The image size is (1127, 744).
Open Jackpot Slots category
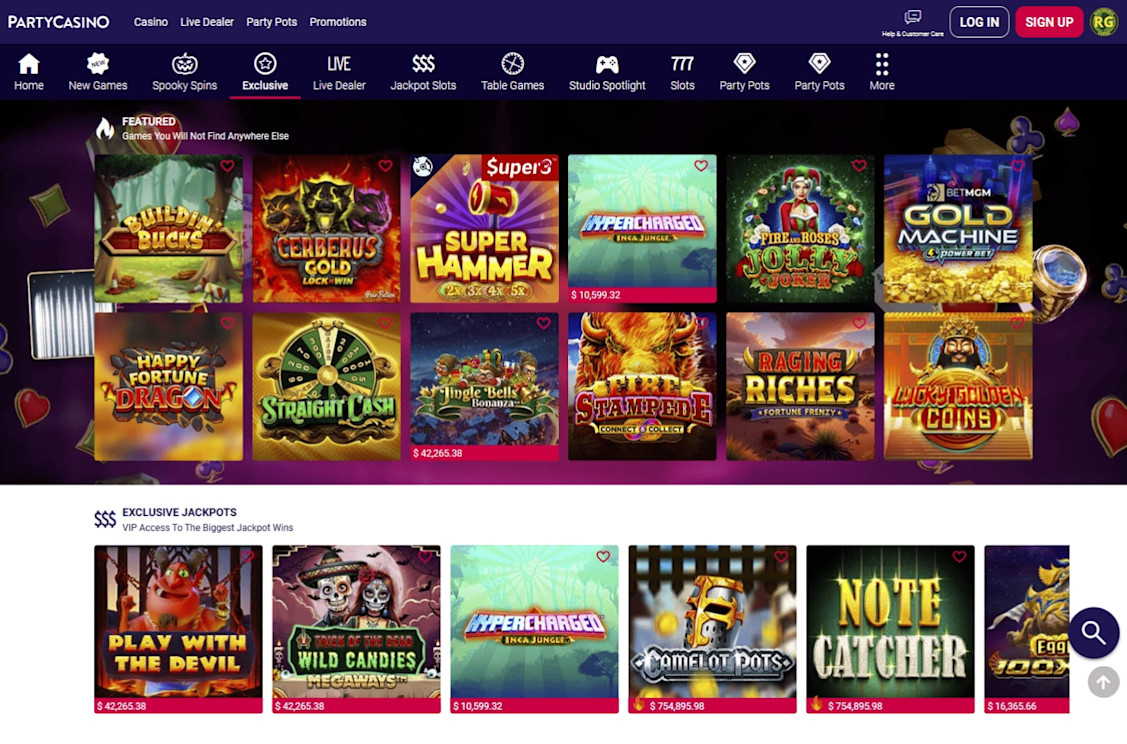(x=423, y=72)
